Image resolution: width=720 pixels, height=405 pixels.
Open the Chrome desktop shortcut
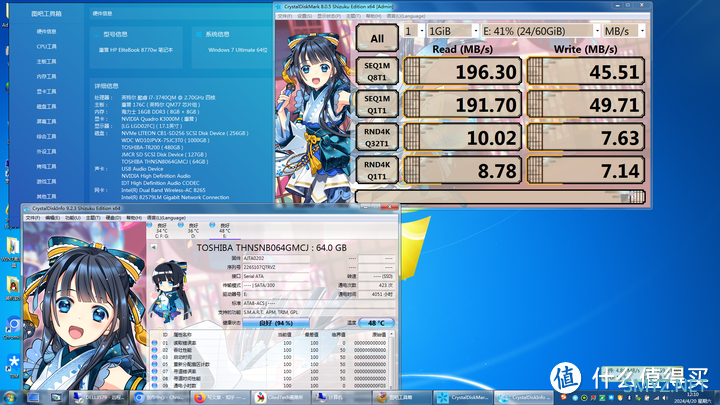point(13,327)
